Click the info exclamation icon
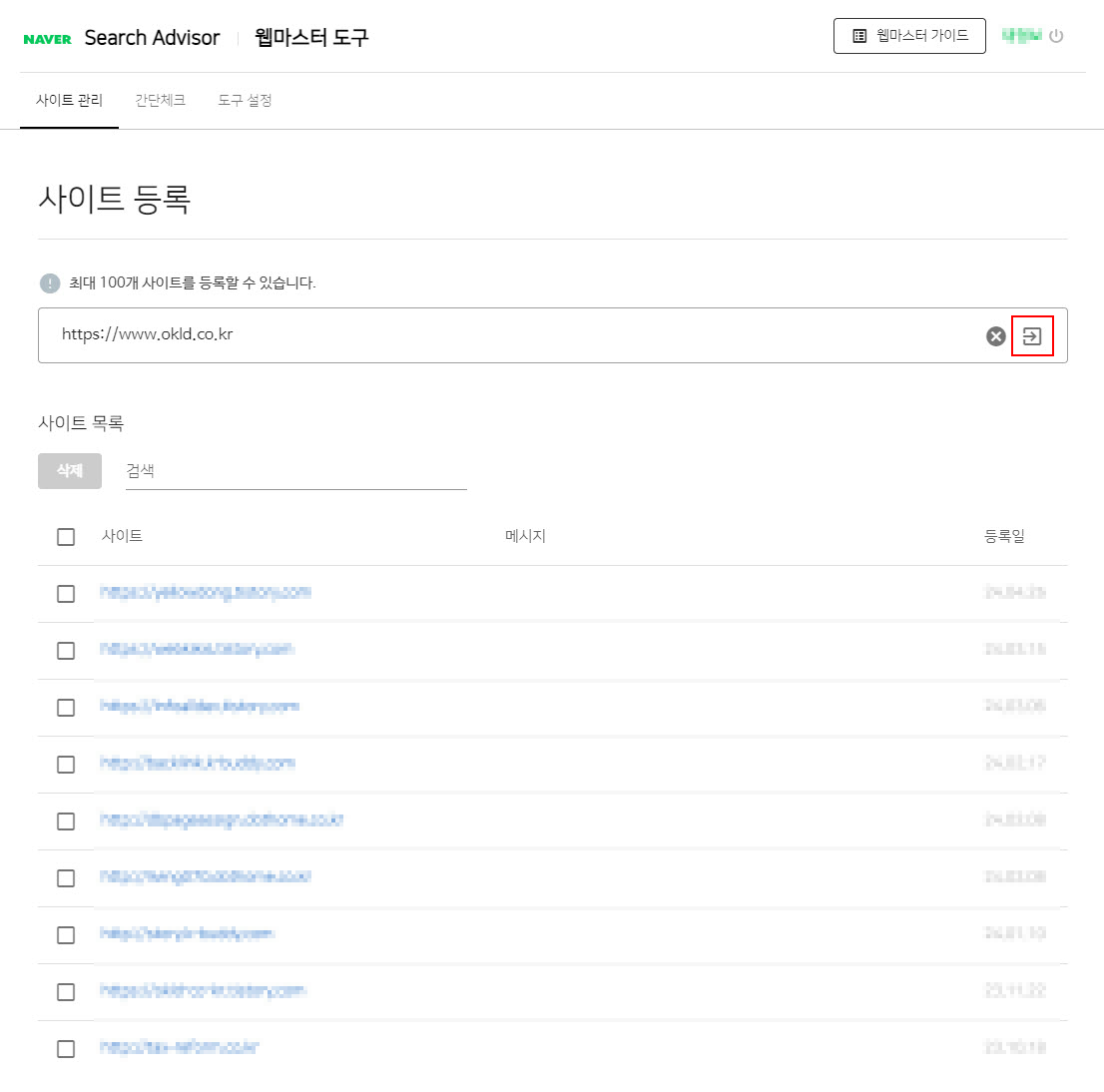Viewport: 1104px width, 1092px height. click(x=50, y=283)
